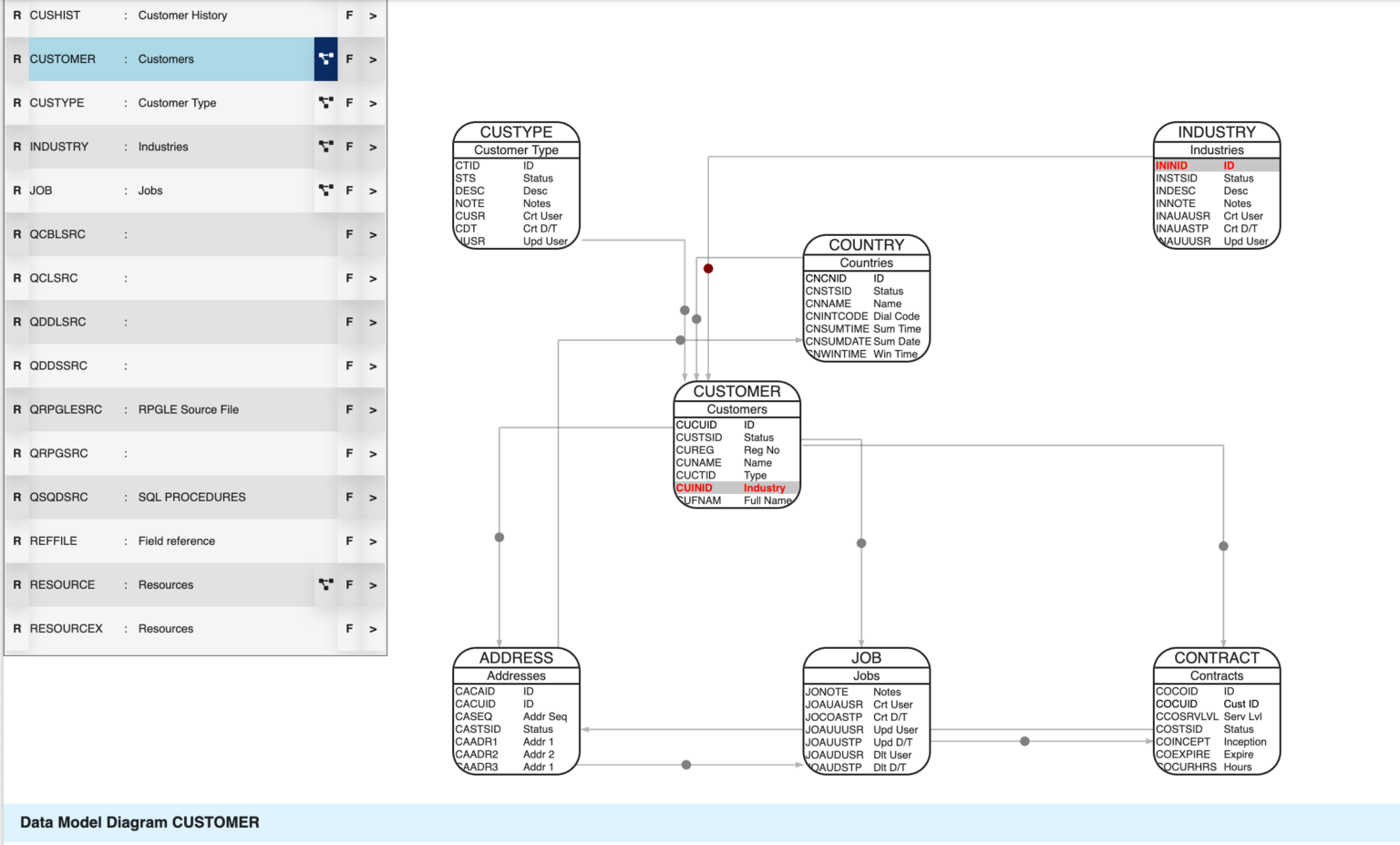Screen dimensions: 1400x845
Task: Click the diagram icon beside JOB
Action: pyautogui.click(x=325, y=191)
